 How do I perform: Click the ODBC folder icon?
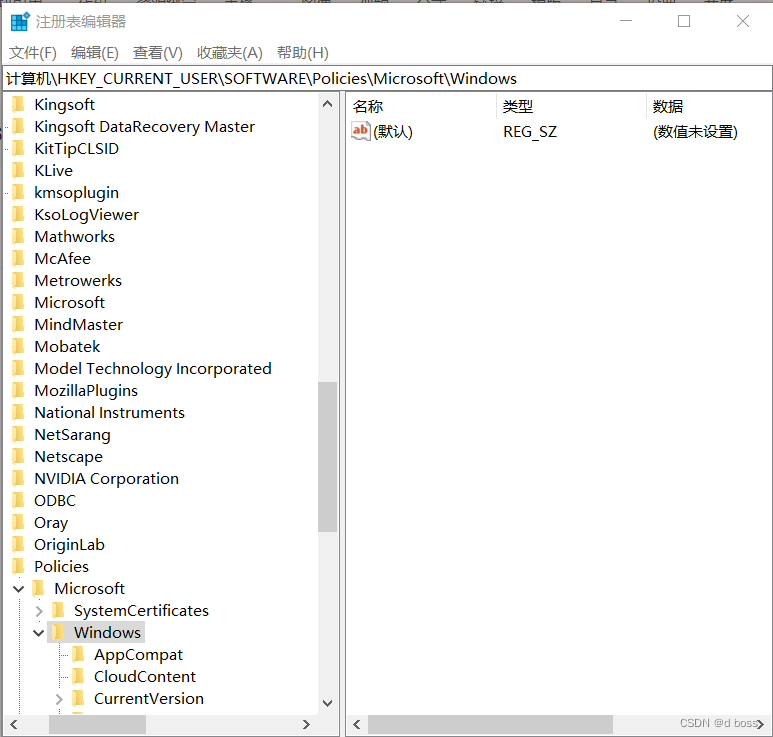(18, 500)
